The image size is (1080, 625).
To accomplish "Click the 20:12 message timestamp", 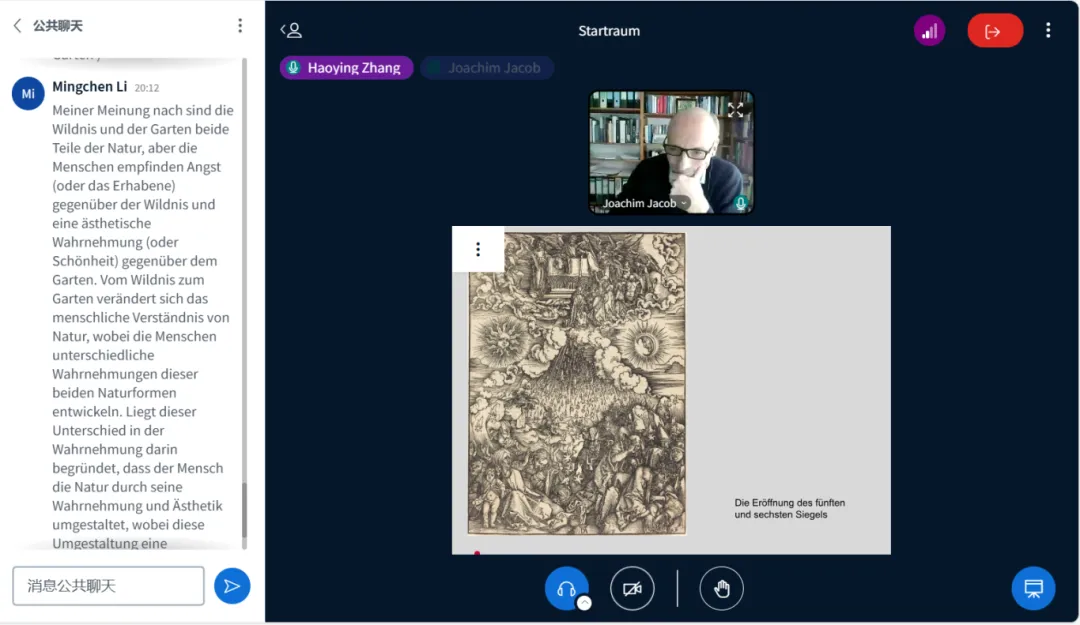I will coord(147,88).
